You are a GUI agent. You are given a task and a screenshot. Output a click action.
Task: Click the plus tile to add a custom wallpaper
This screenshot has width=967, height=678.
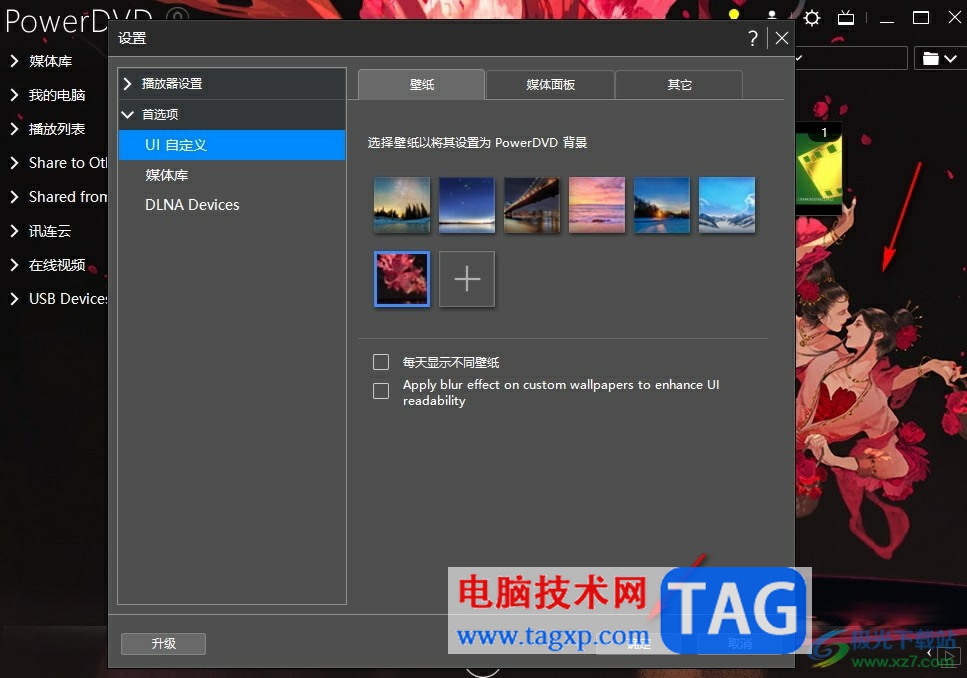(467, 279)
